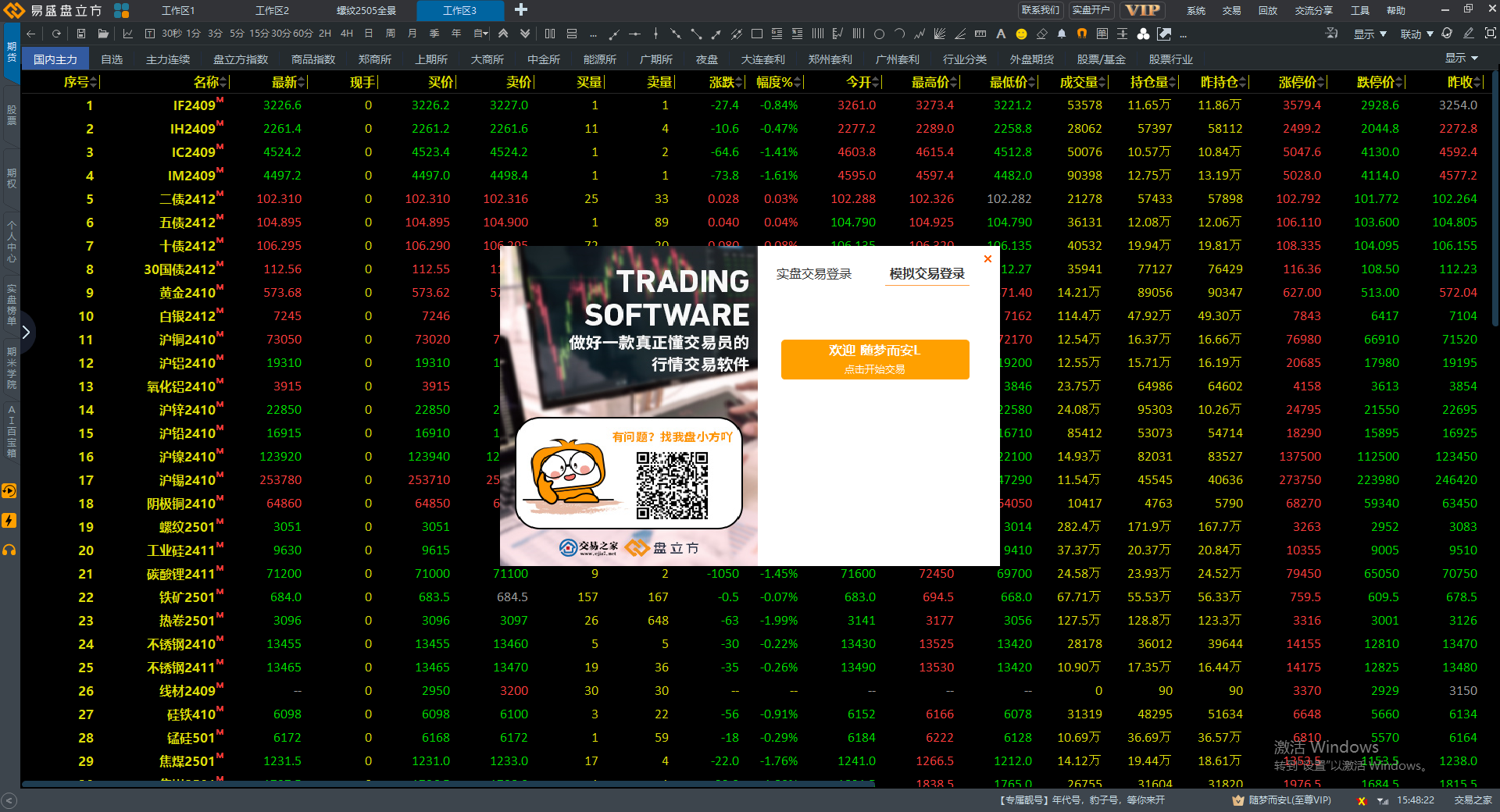Click the alert bell icon
The height and width of the screenshot is (812, 1500).
tap(1062, 34)
